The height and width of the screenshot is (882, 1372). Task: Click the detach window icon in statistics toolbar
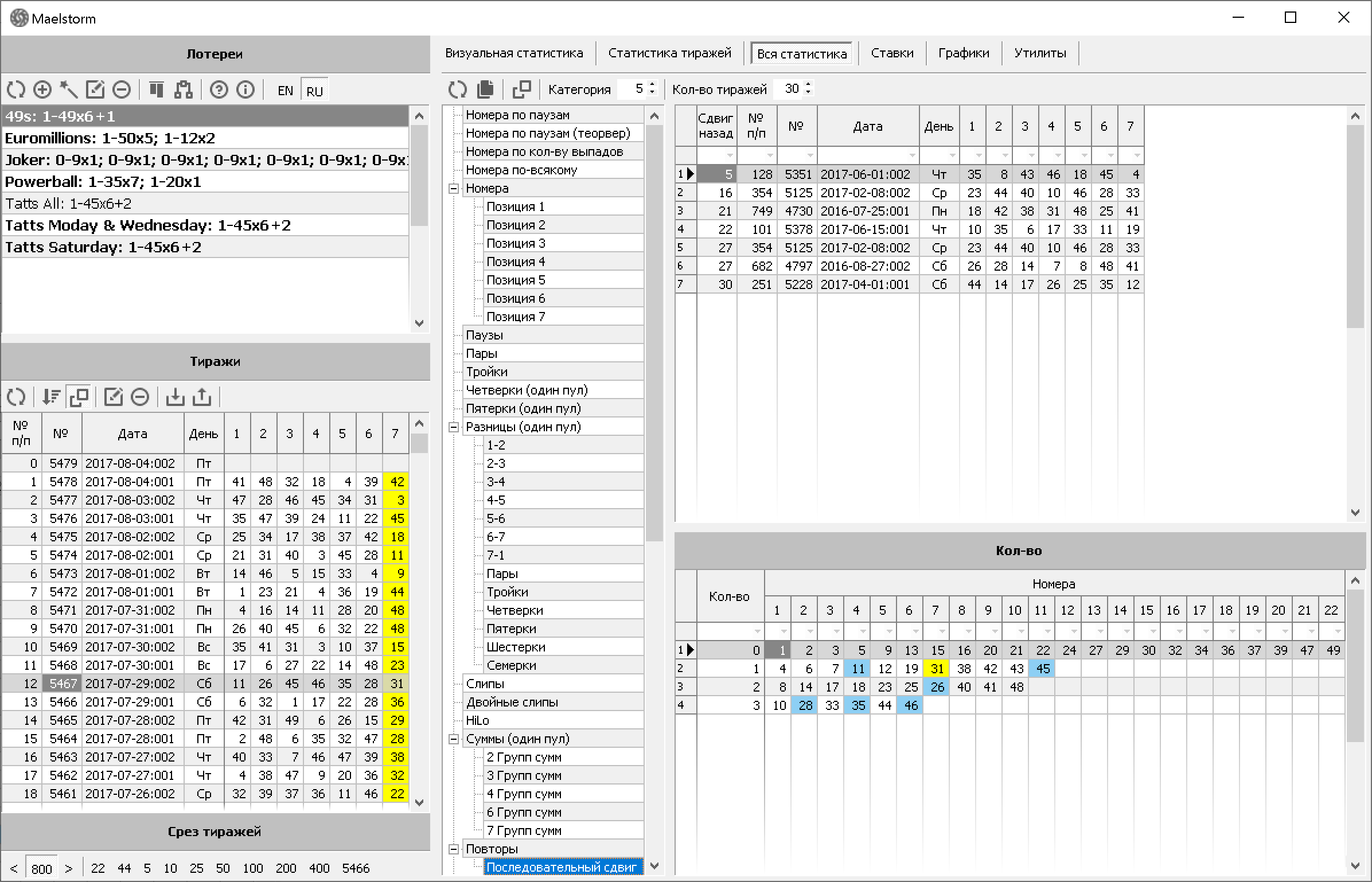coord(521,89)
